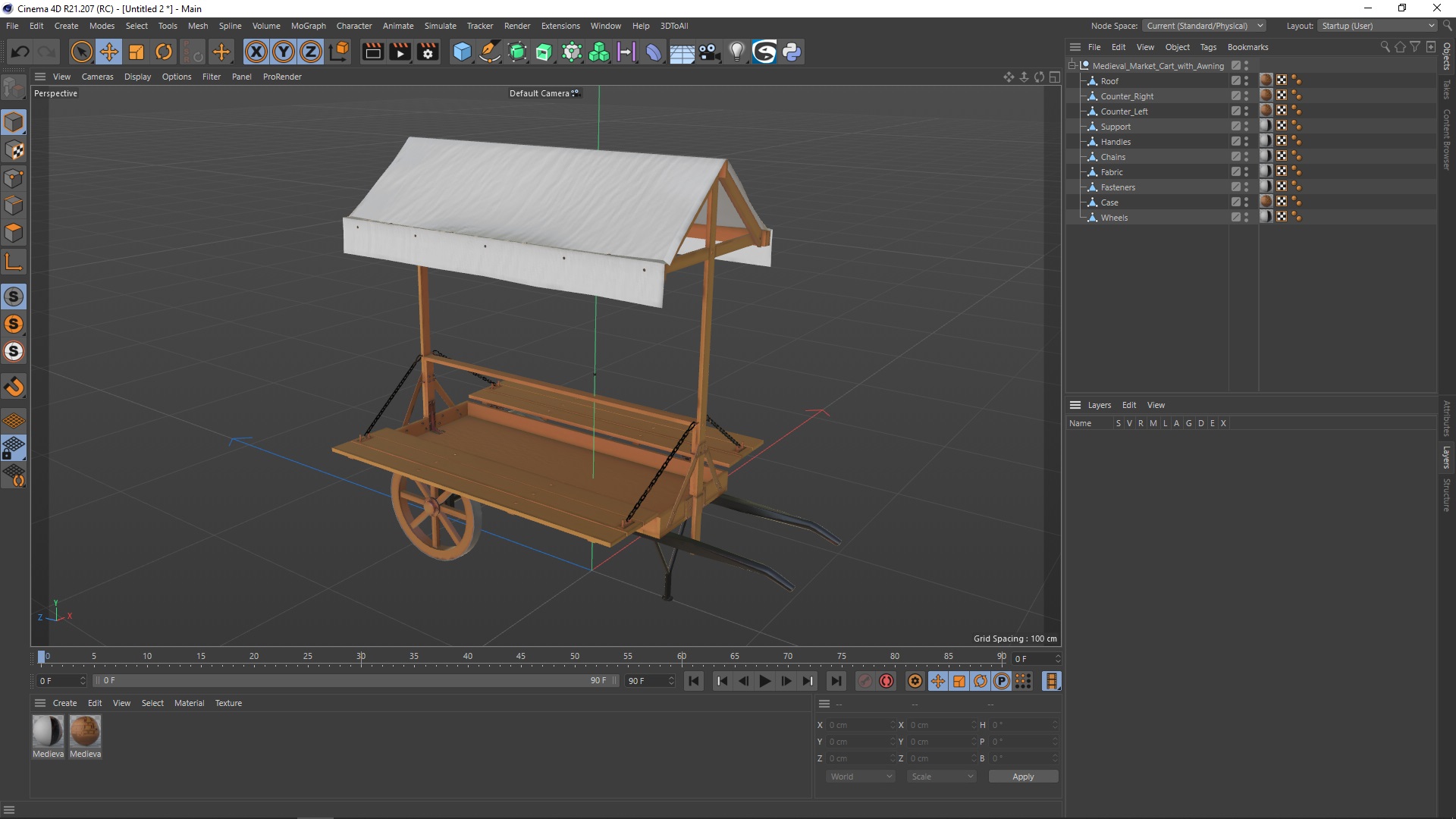Open Object Manager hamburger menu

coord(1075,47)
